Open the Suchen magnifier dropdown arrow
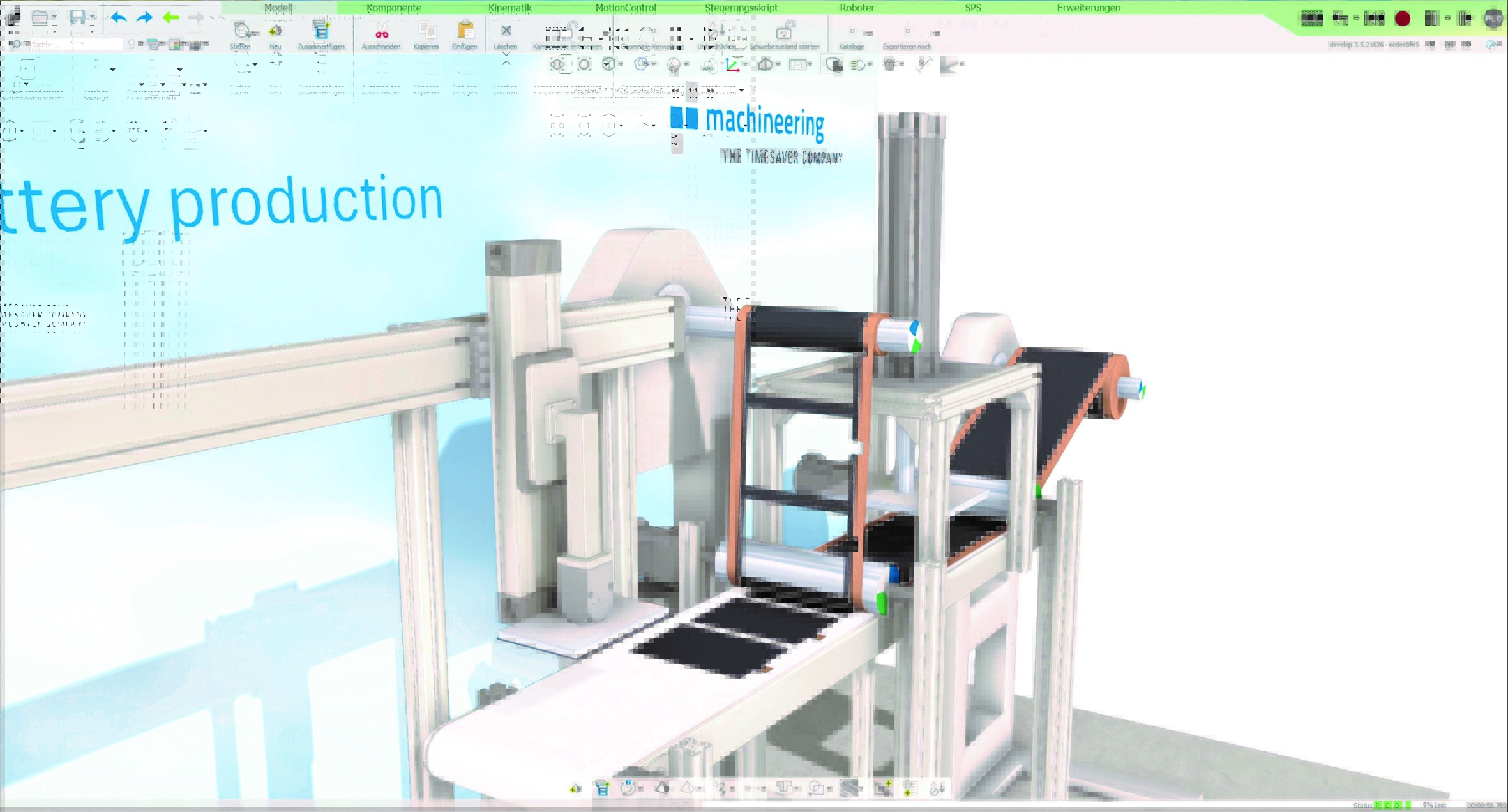 pyautogui.click(x=255, y=33)
